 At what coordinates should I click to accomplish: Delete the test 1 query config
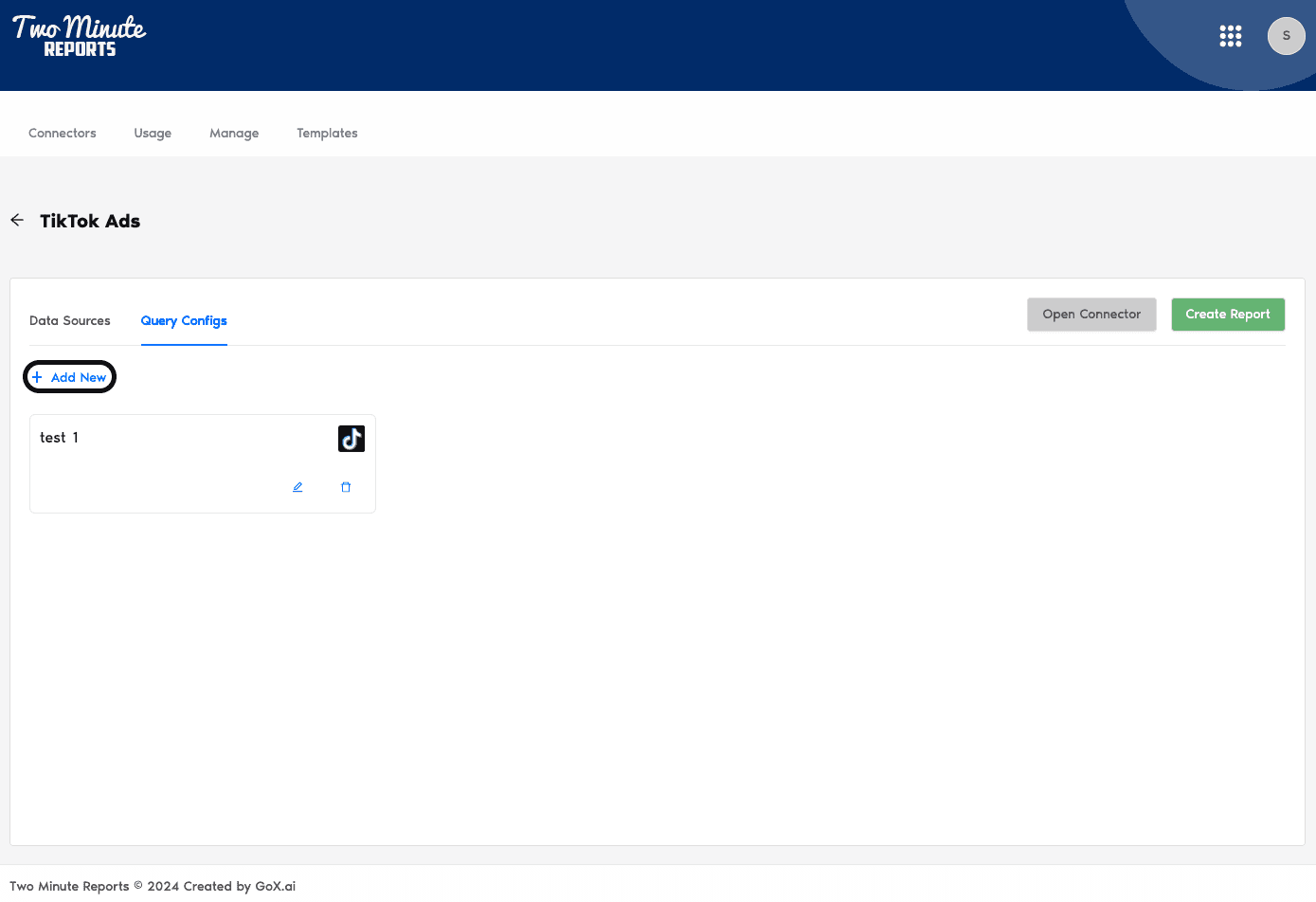tap(346, 487)
